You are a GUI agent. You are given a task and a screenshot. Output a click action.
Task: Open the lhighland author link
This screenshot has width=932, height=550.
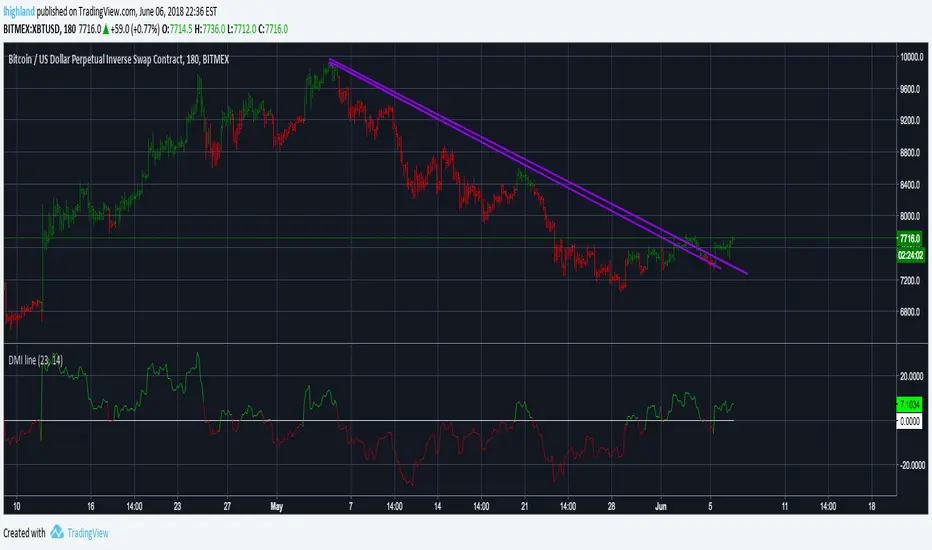point(19,11)
